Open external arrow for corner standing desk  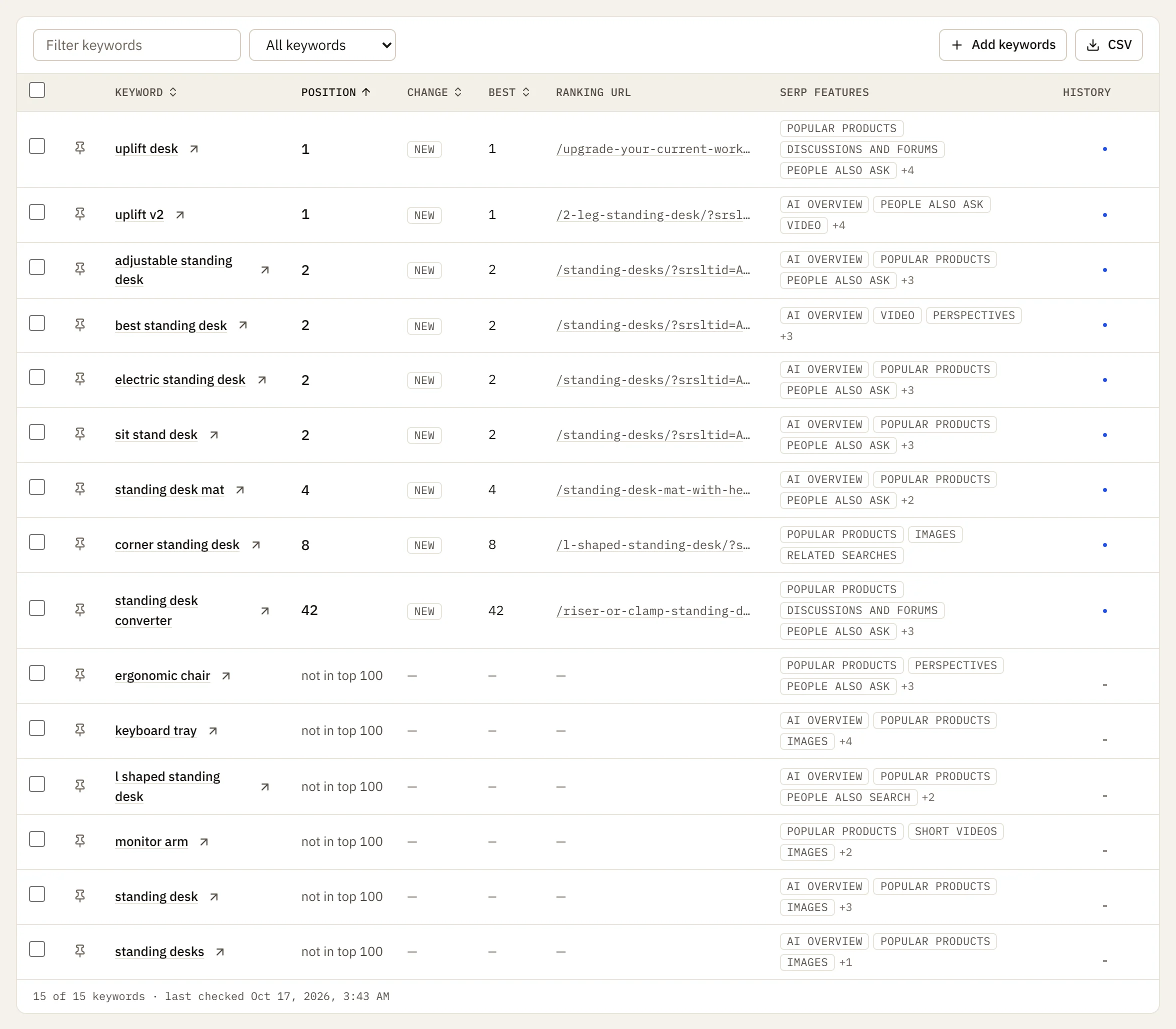click(256, 544)
